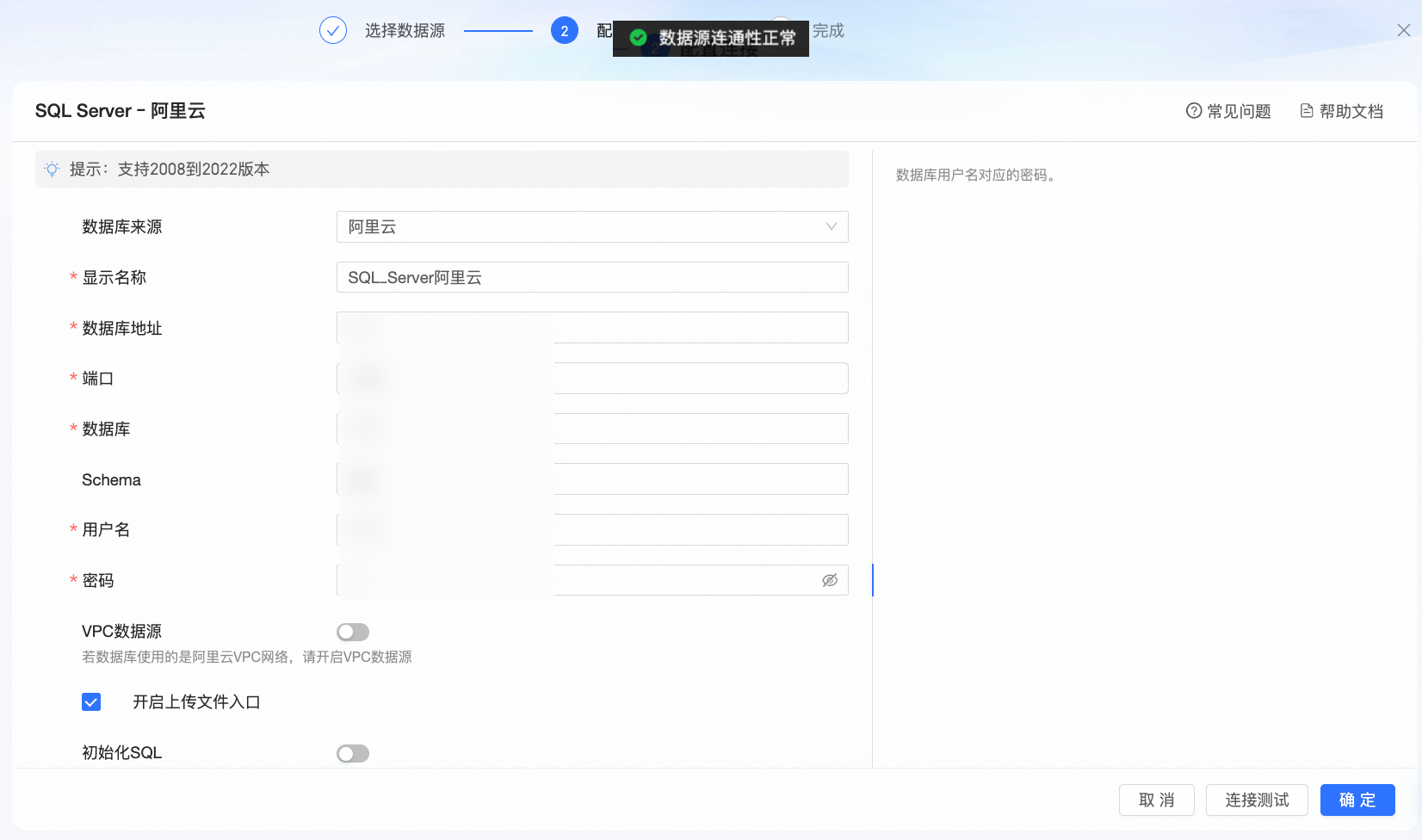The height and width of the screenshot is (840, 1422).
Task: Click the 常见问题 question mark icon
Action: [1194, 111]
